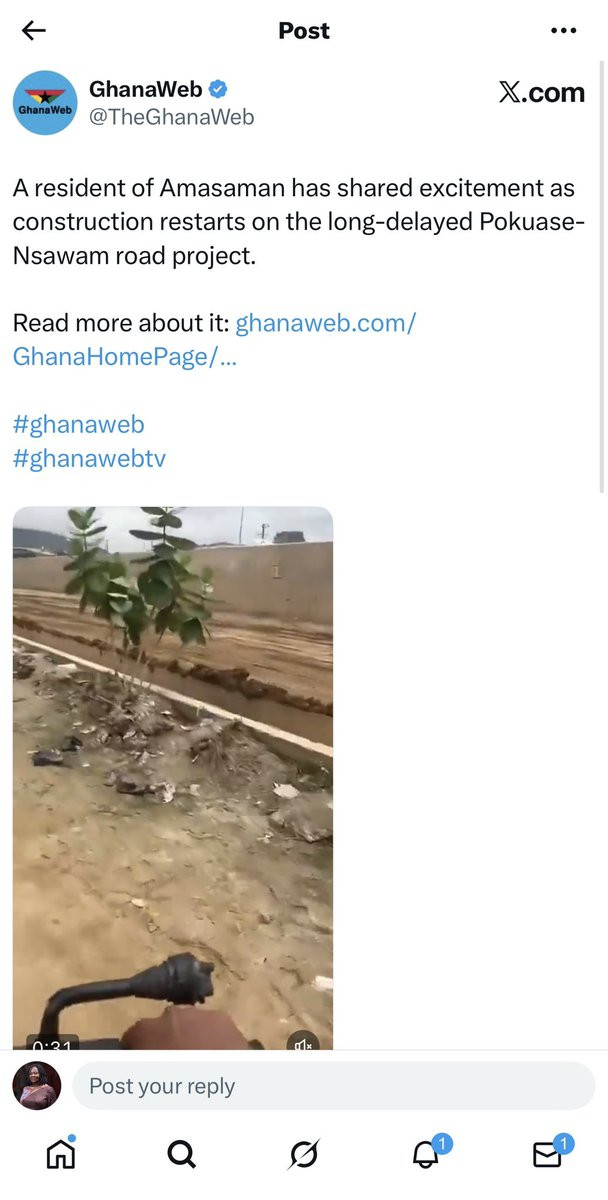This screenshot has height=1200, width=608.
Task: Open the Home tab icon
Action: coord(61,1154)
